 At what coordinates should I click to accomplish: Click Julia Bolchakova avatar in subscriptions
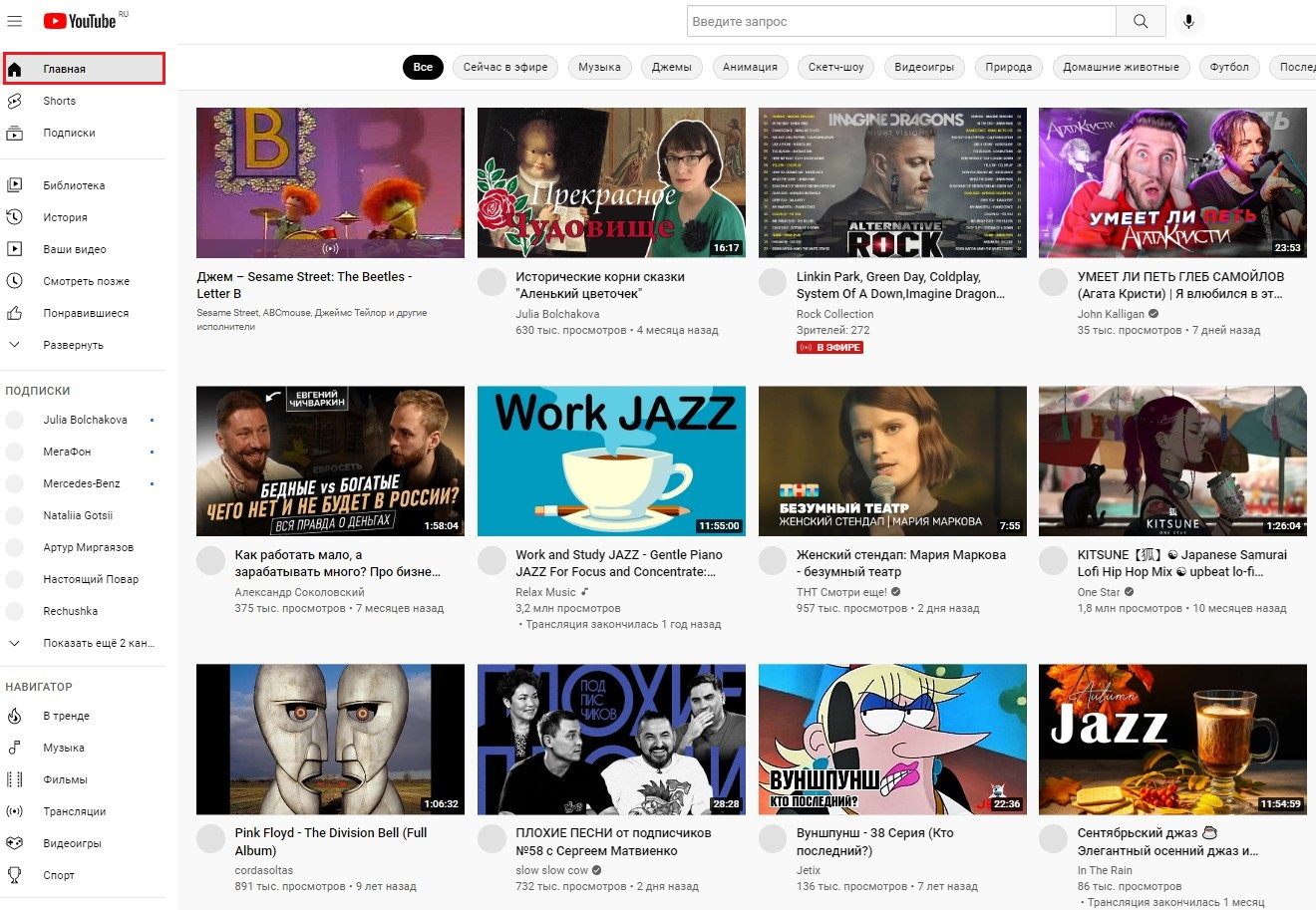coord(15,420)
